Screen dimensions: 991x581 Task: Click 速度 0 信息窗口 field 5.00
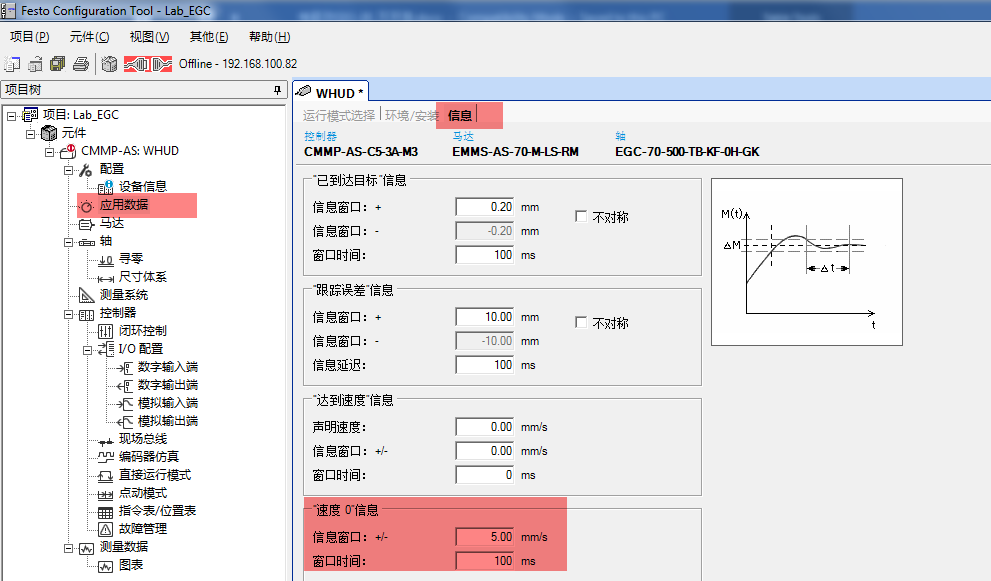485,537
